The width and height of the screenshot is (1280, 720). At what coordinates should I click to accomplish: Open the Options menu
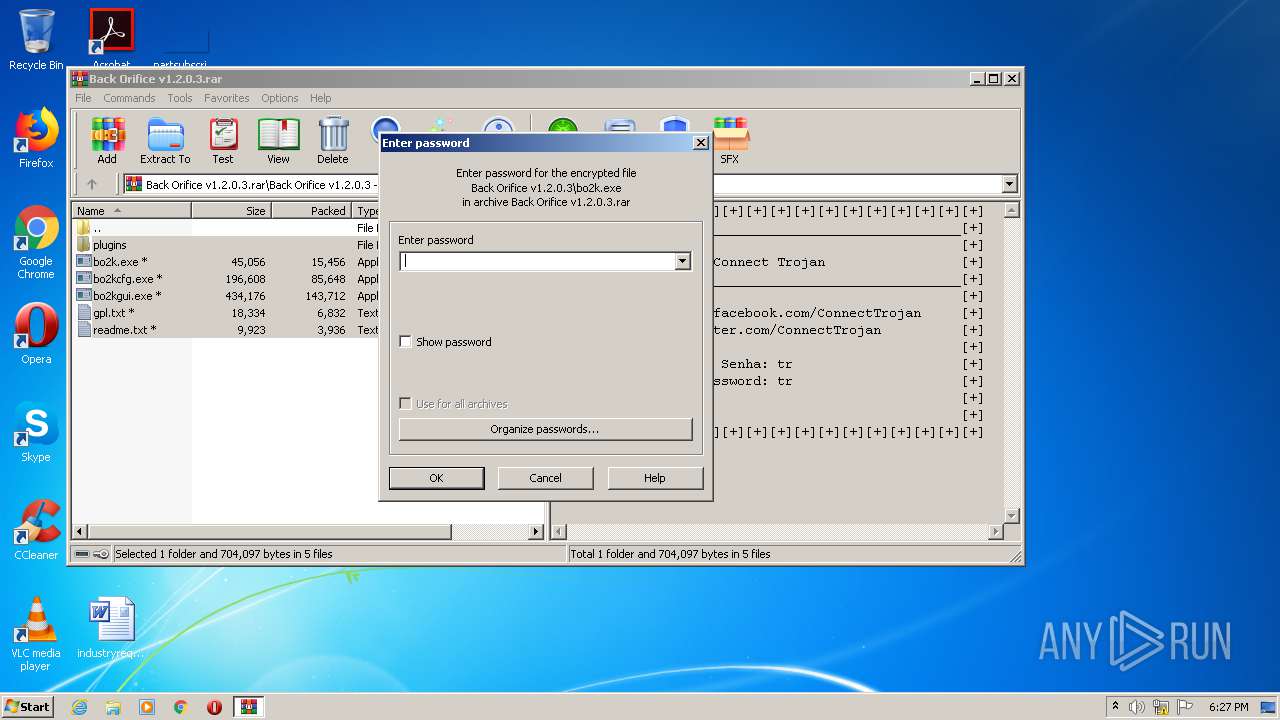click(x=280, y=98)
